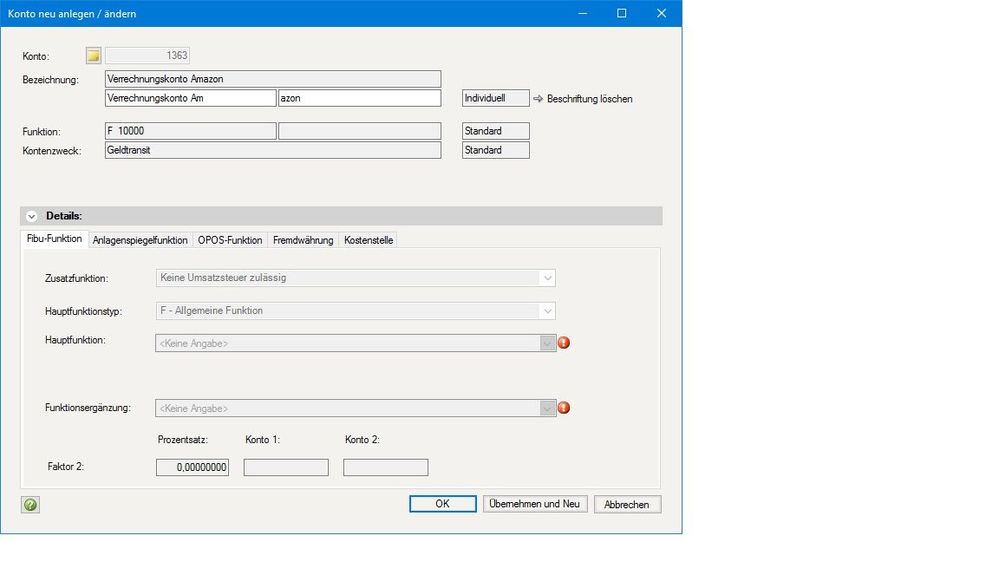Click the Standard button in Kontenzweck row
The width and height of the screenshot is (999, 562).
(496, 150)
